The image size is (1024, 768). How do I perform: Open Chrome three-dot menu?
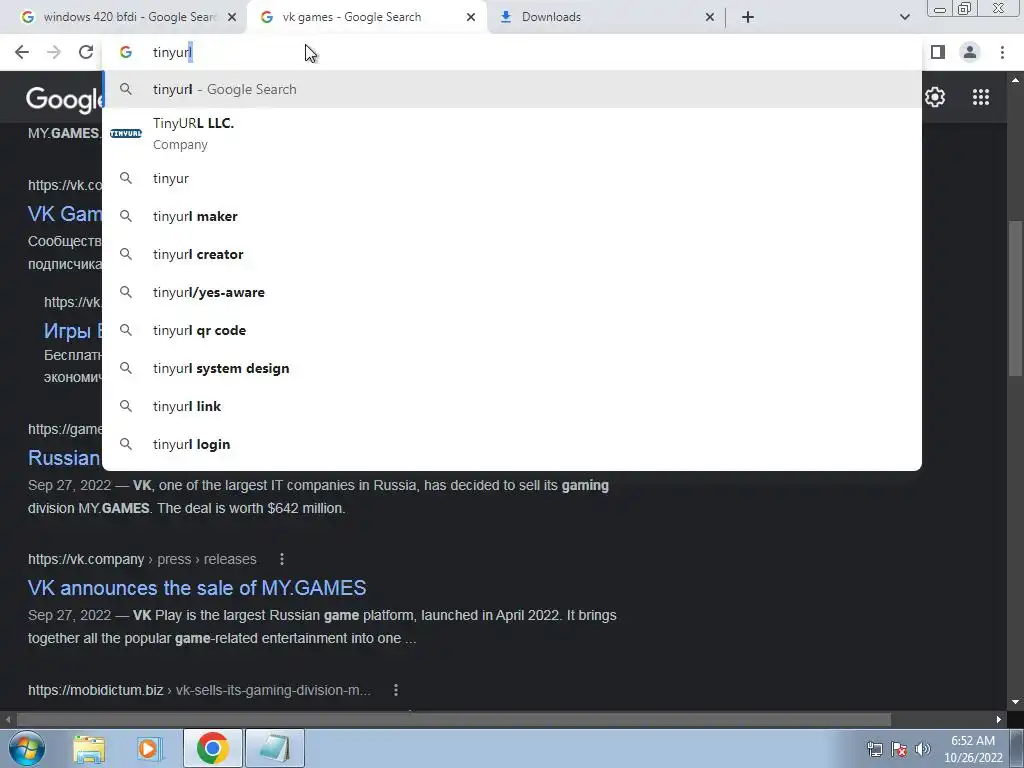[1002, 52]
